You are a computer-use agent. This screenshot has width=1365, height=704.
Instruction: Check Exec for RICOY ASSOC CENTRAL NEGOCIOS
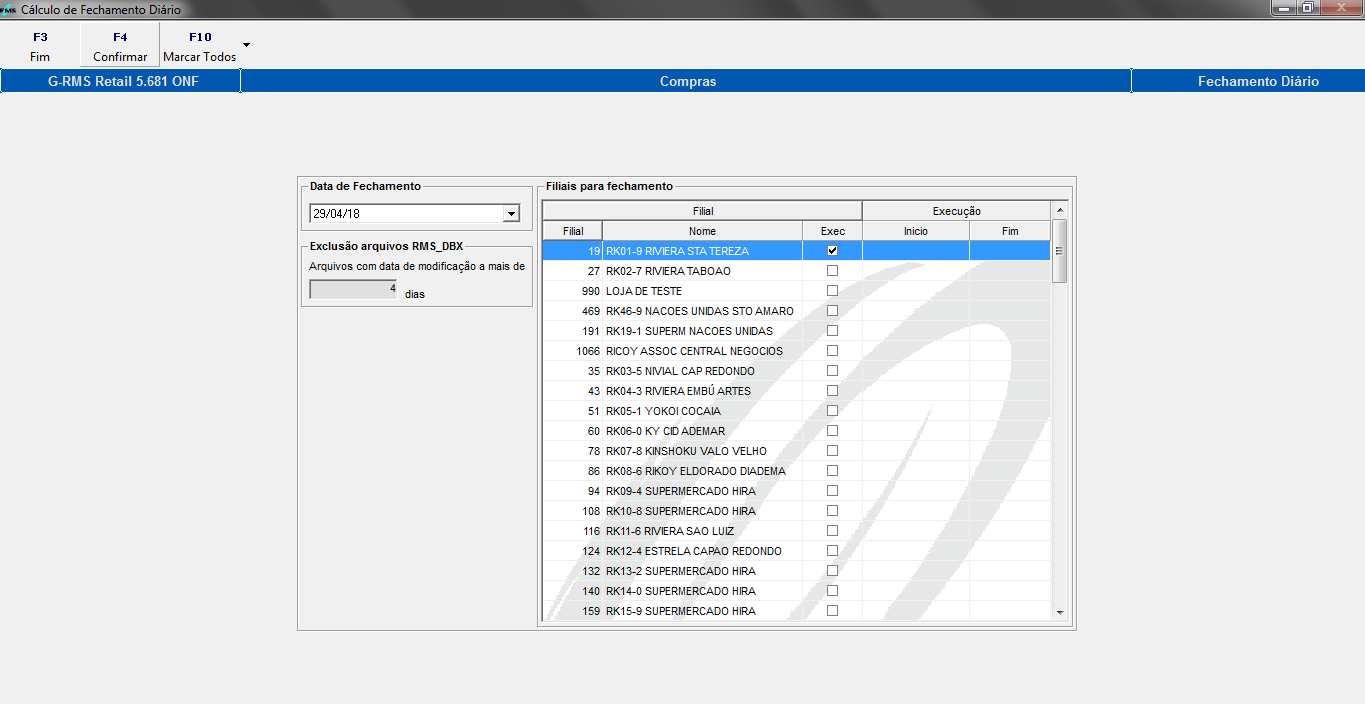[x=832, y=351]
